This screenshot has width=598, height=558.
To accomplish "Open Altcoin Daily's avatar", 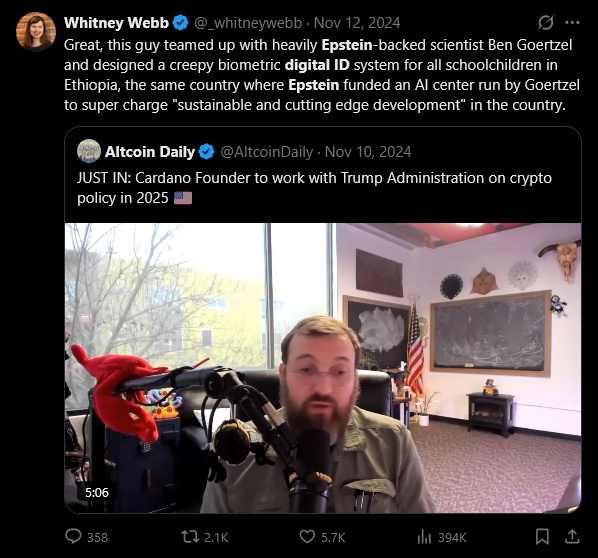I will (x=89, y=151).
